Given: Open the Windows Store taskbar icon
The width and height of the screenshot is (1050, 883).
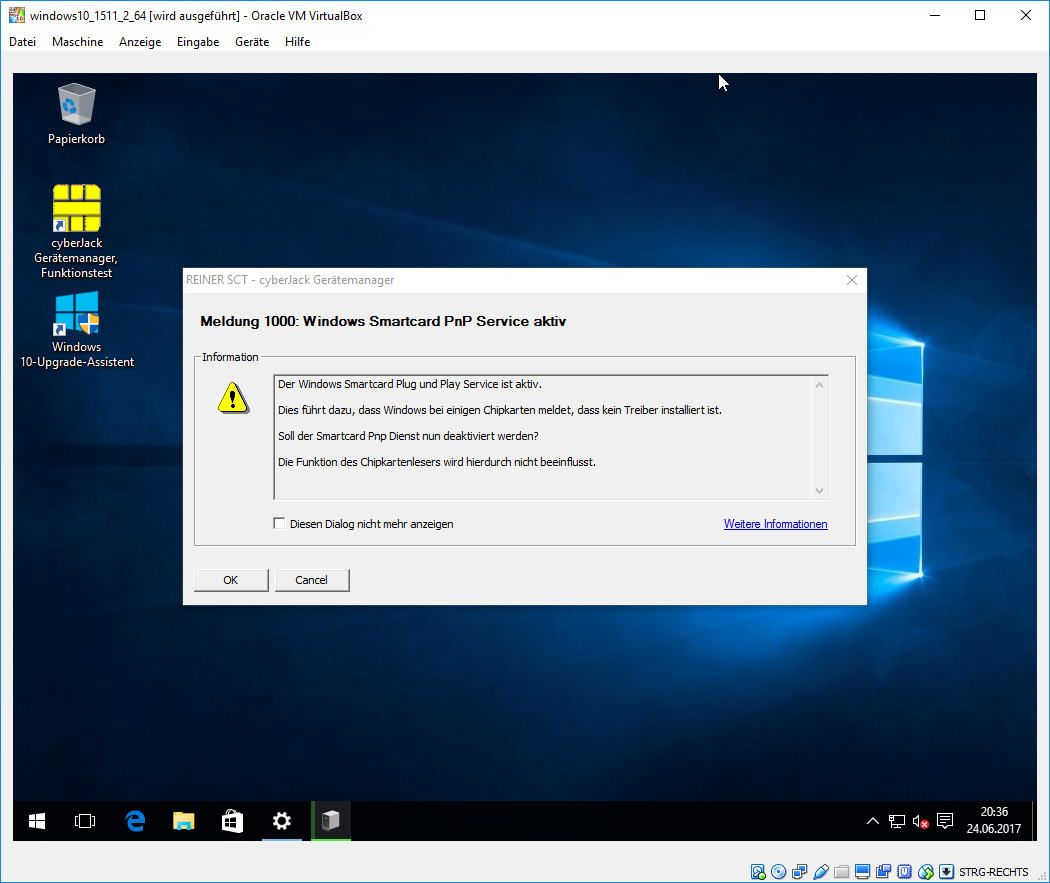Looking at the screenshot, I should [232, 821].
